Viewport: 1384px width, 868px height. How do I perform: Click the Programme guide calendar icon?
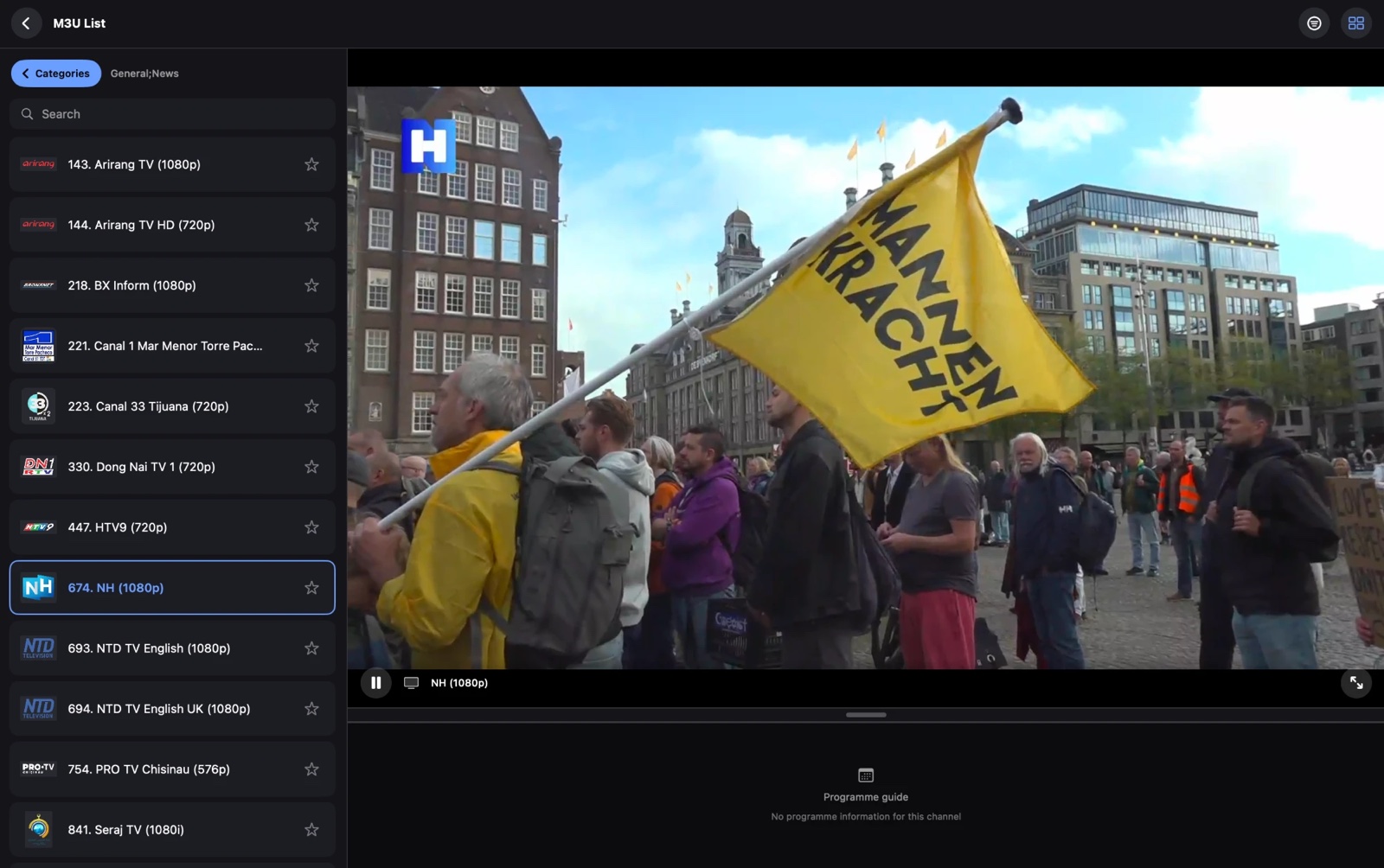(866, 775)
